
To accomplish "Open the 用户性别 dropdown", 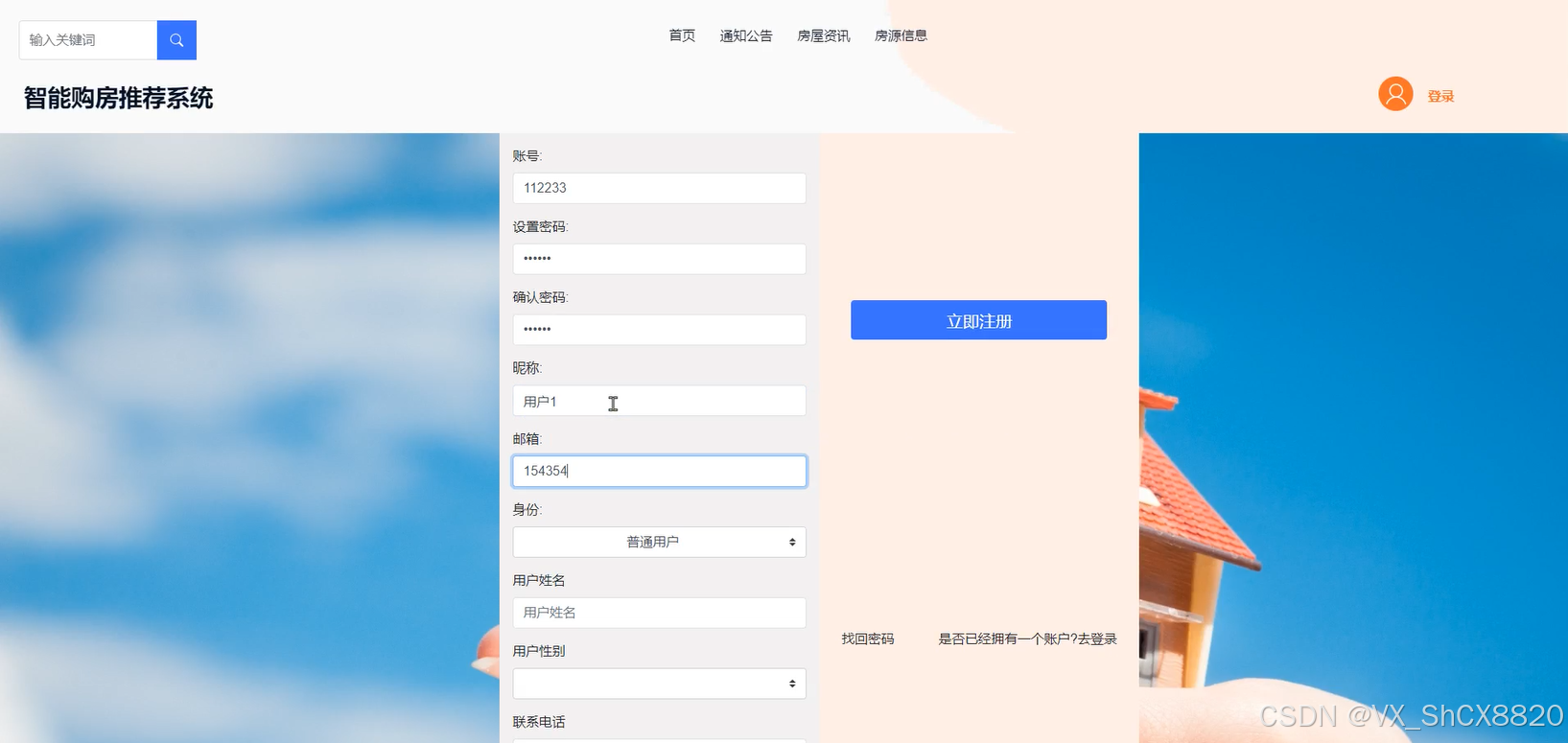I will pyautogui.click(x=659, y=684).
